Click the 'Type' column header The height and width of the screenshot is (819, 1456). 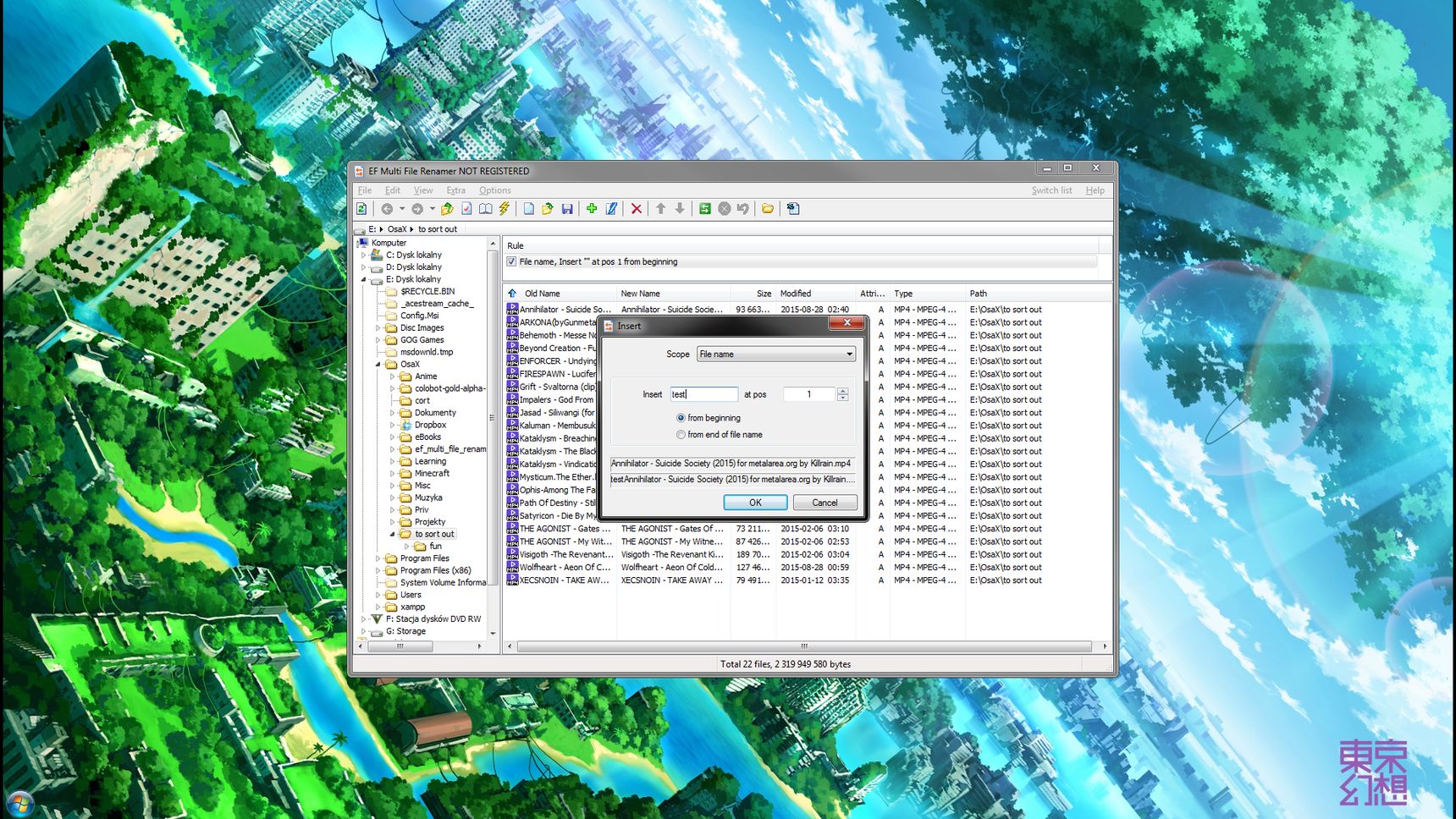click(928, 294)
